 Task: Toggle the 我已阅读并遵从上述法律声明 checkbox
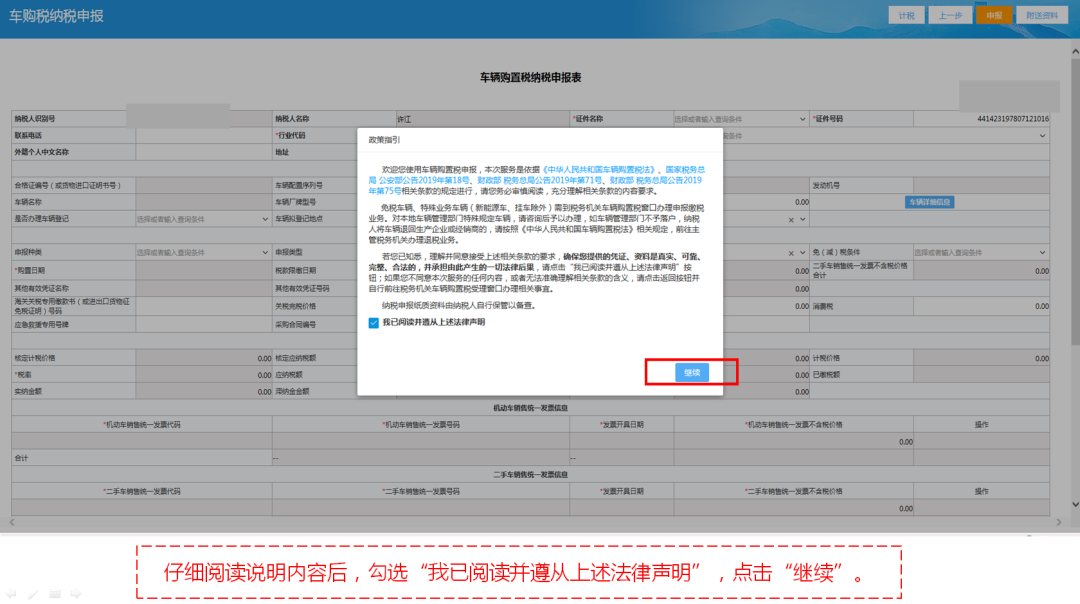(x=373, y=323)
